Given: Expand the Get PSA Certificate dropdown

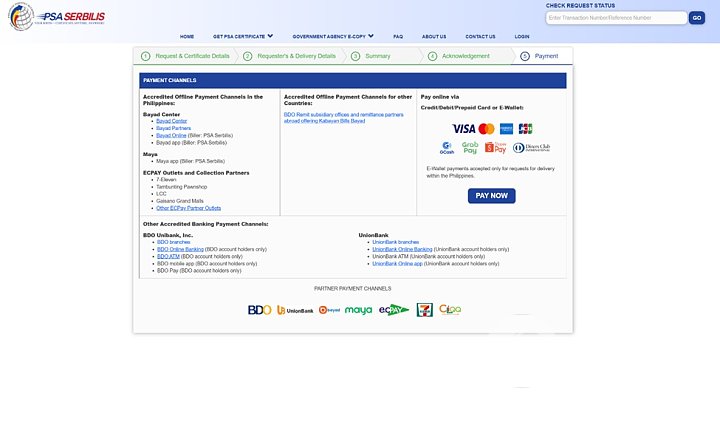Looking at the screenshot, I should [x=243, y=36].
